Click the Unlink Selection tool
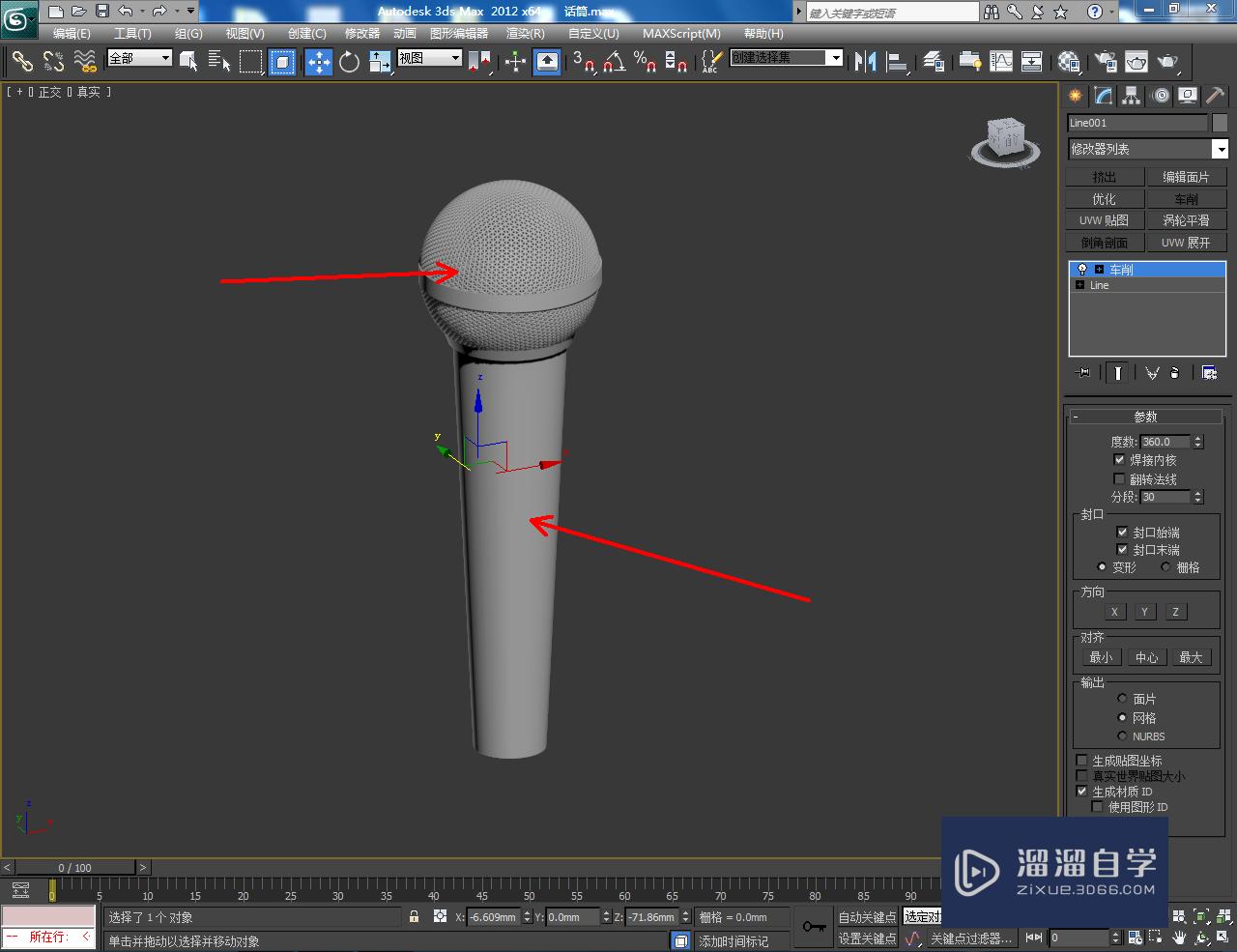 53,62
